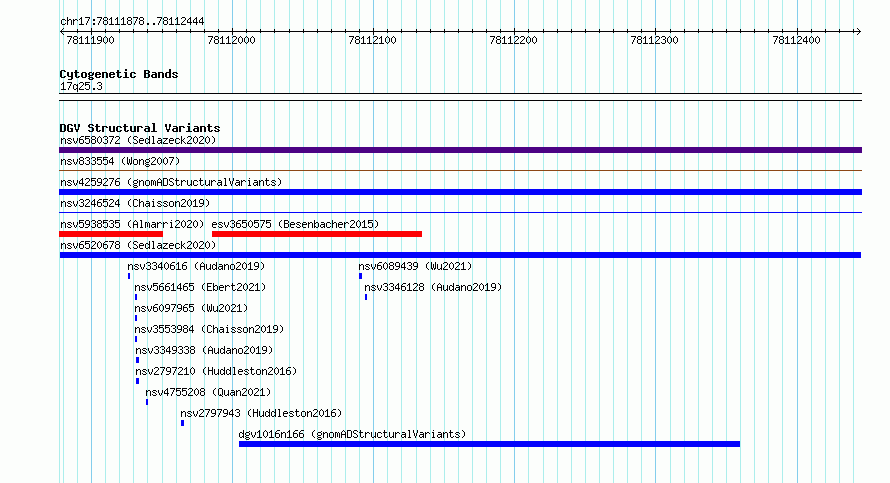Open the nsv5661465 (Ebert2021) label
The height and width of the screenshot is (483, 890).
[200, 287]
